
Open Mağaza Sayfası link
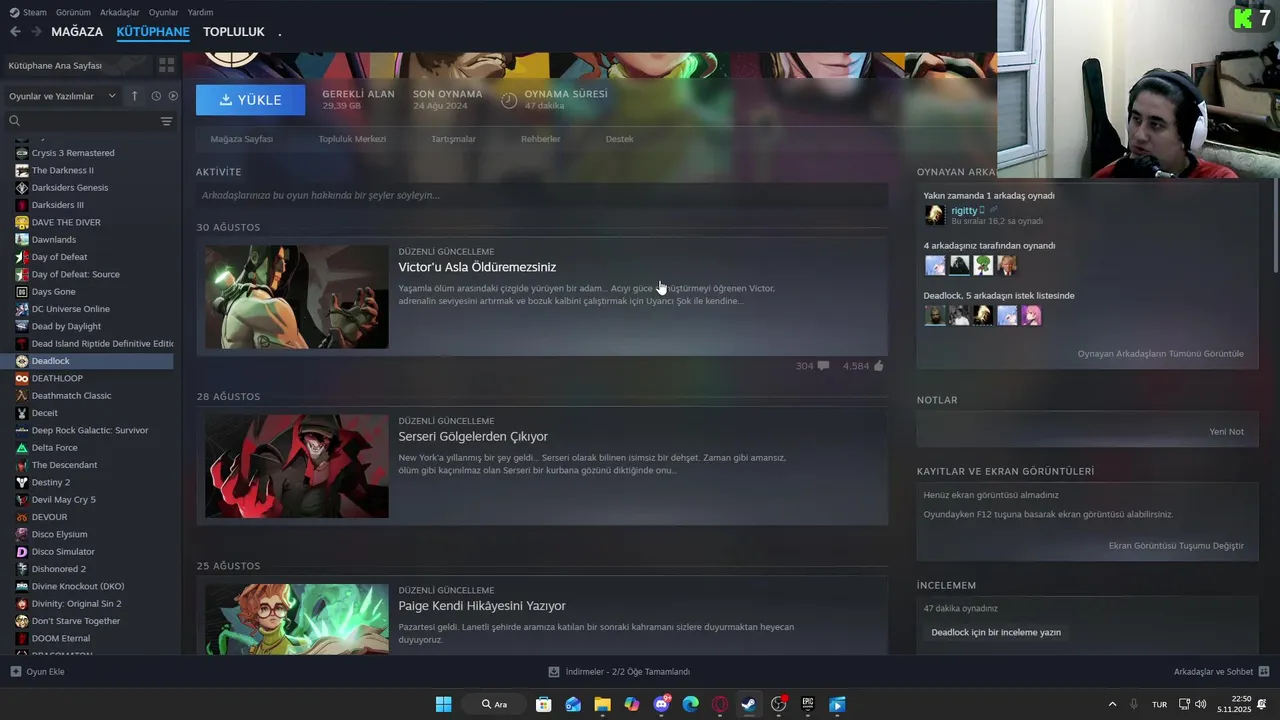tap(241, 139)
